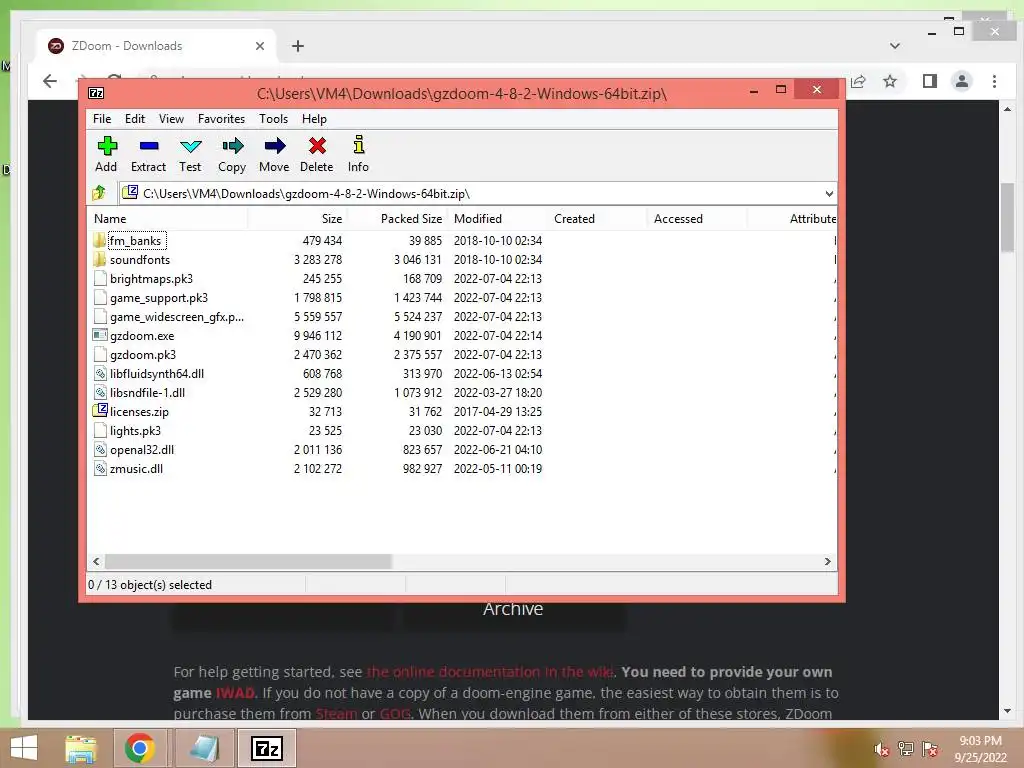Click the IWAD link on the ZDoom page
This screenshot has width=1024, height=768.
235,693
